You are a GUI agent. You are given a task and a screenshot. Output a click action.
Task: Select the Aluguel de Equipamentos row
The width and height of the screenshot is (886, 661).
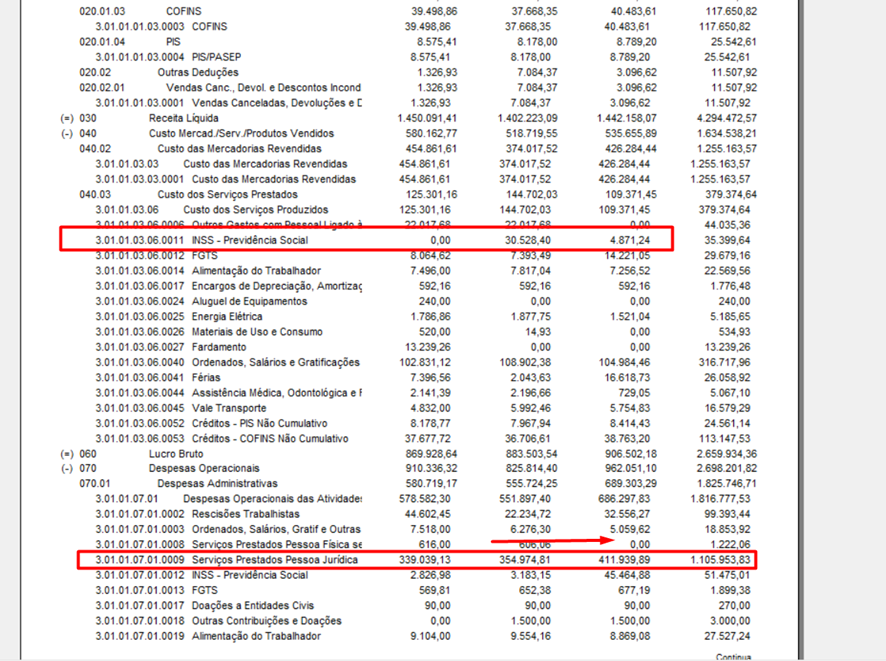tap(250, 301)
